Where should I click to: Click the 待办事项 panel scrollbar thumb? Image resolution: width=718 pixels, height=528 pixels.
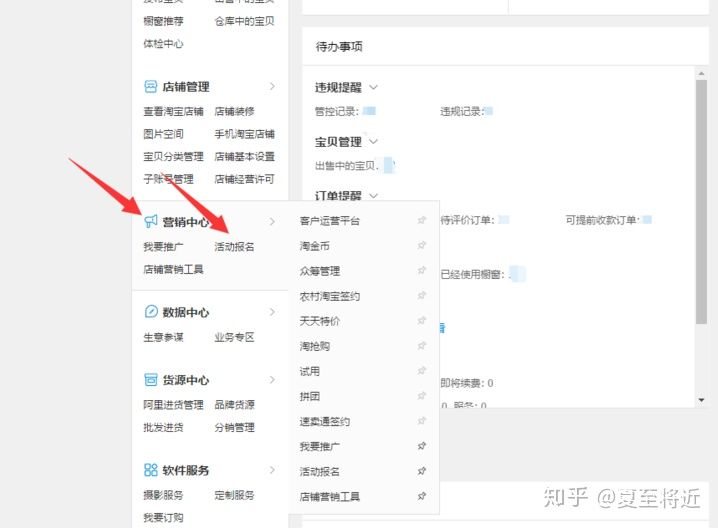(701, 202)
